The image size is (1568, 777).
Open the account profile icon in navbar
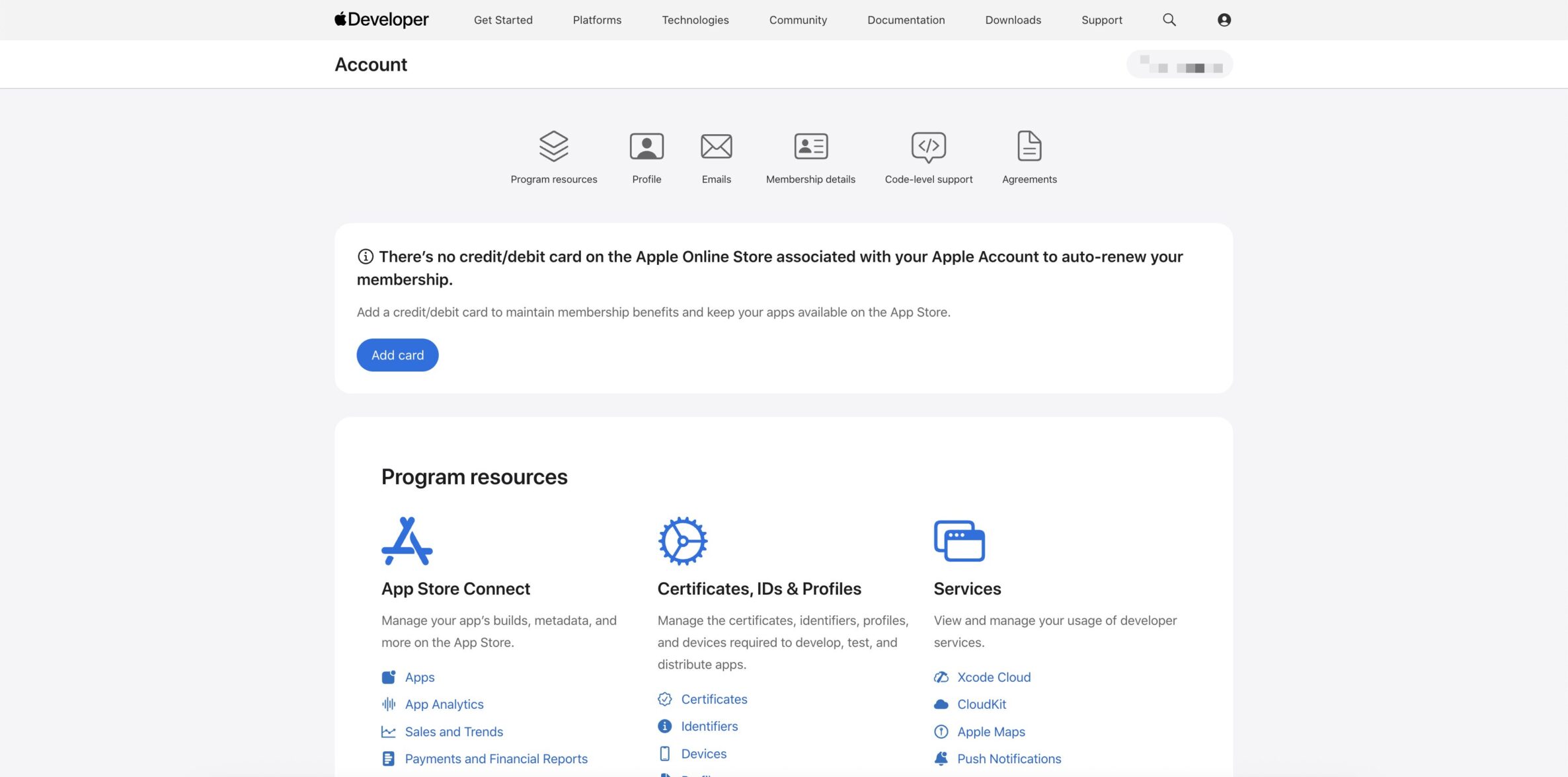1224,20
